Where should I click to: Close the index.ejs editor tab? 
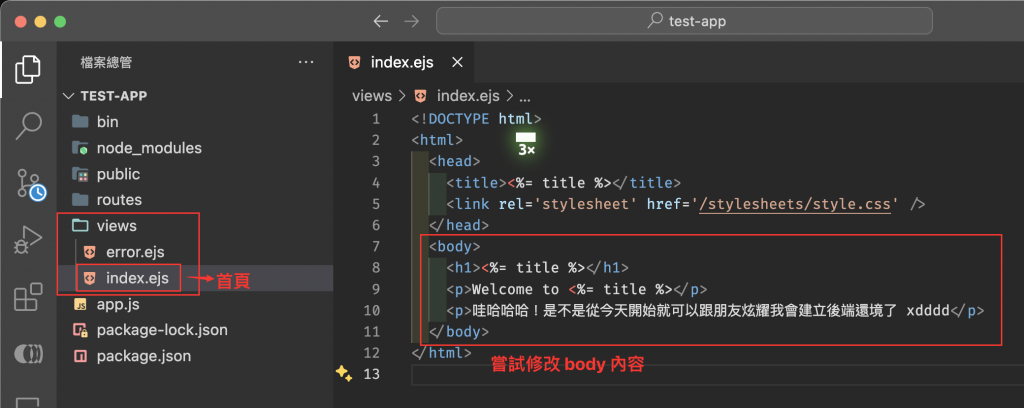pos(458,62)
